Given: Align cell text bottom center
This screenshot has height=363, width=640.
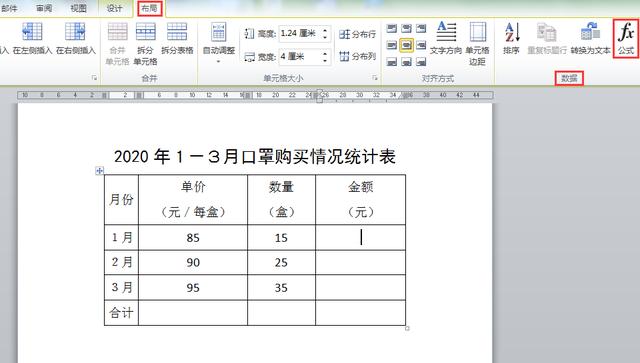Looking at the screenshot, I should coord(406,62).
